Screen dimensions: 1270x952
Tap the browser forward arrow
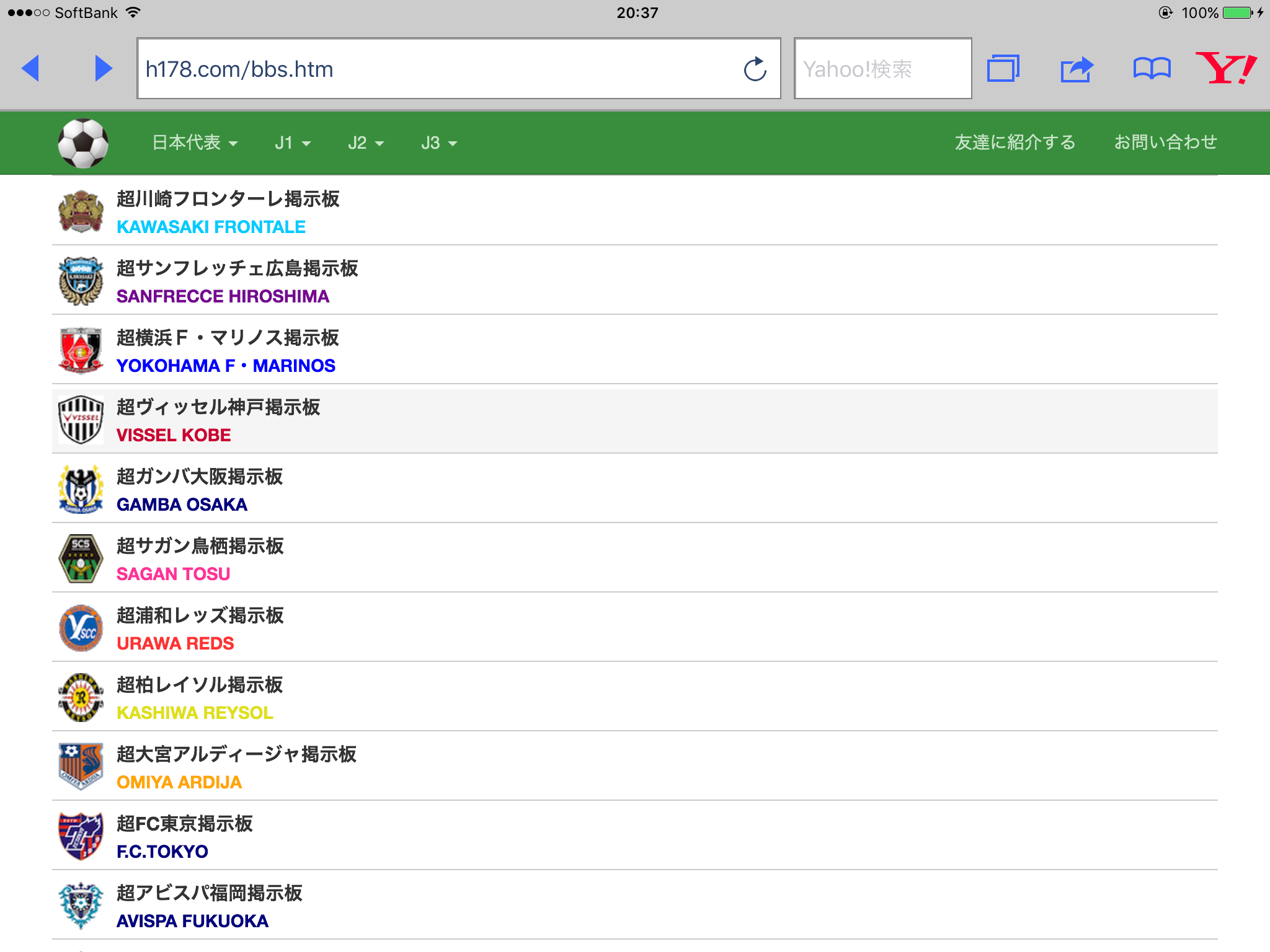(103, 68)
